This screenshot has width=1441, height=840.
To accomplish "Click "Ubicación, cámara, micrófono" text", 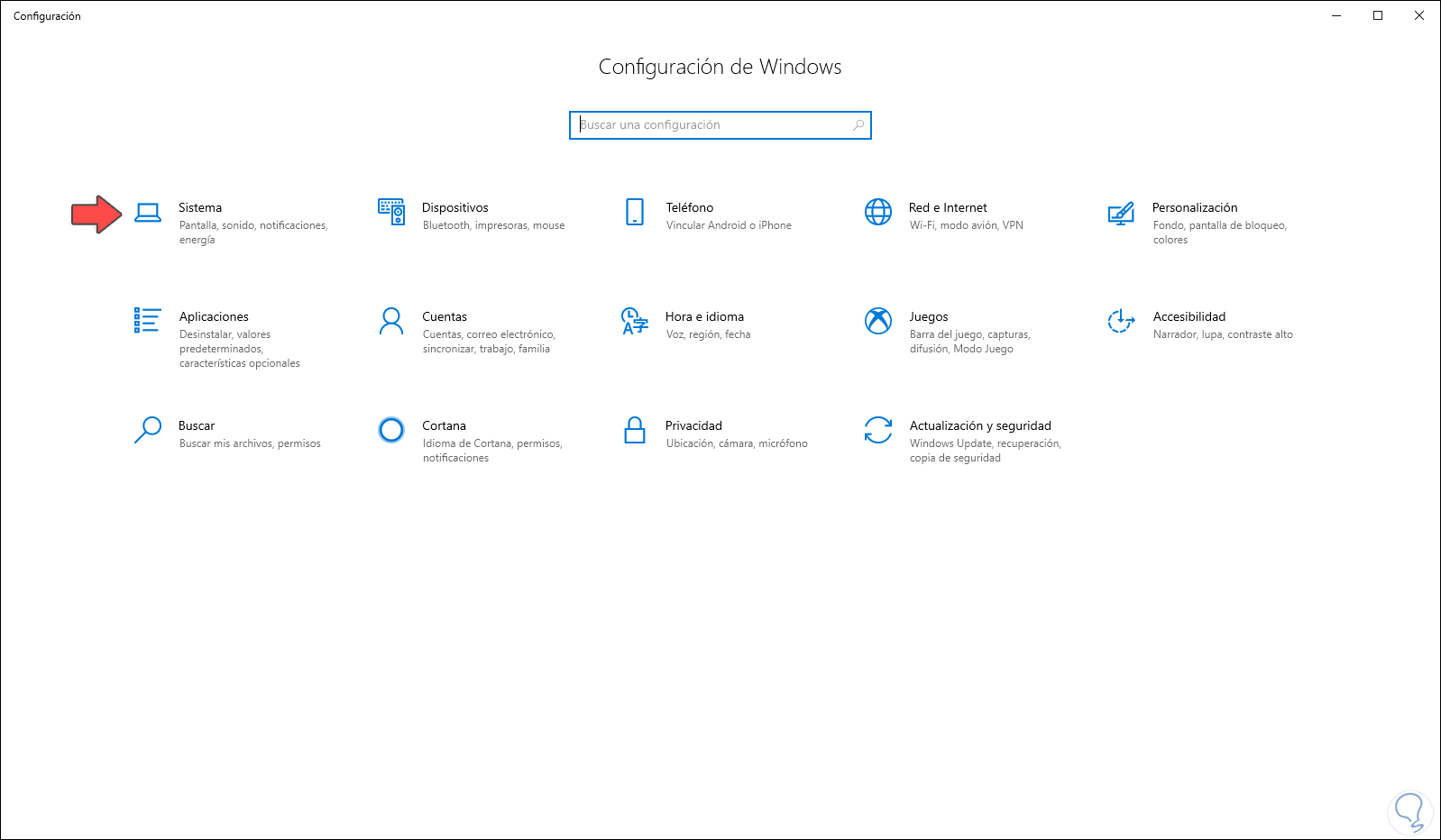I will click(x=737, y=443).
